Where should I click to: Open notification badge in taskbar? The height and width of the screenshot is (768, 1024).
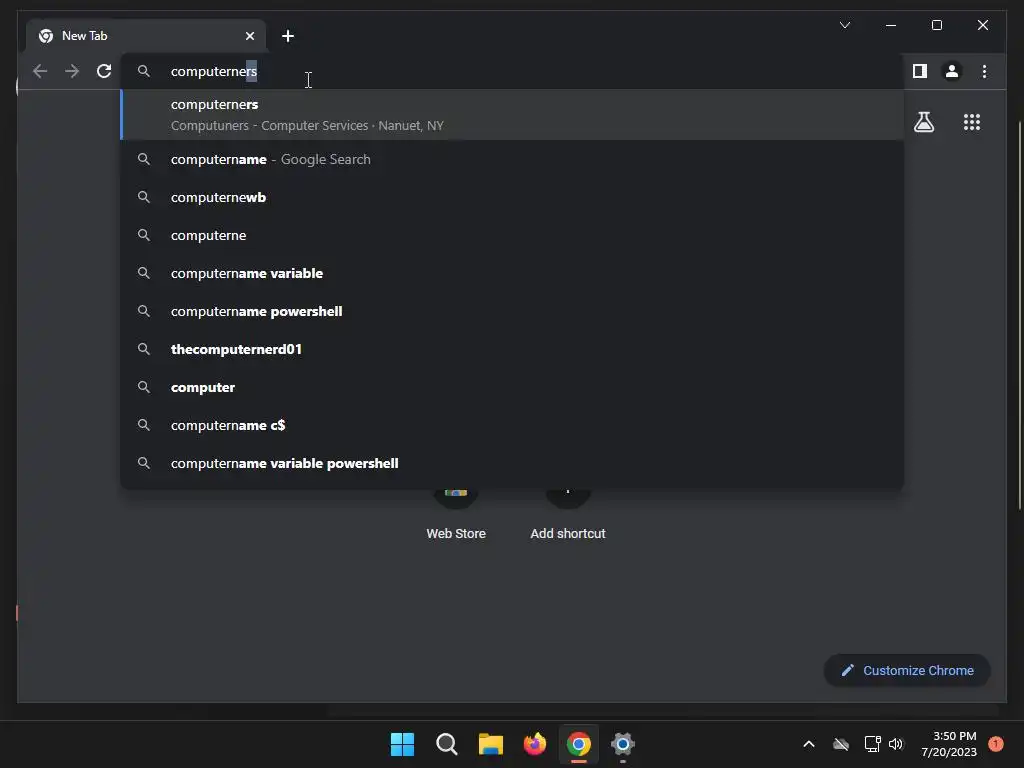(996, 744)
